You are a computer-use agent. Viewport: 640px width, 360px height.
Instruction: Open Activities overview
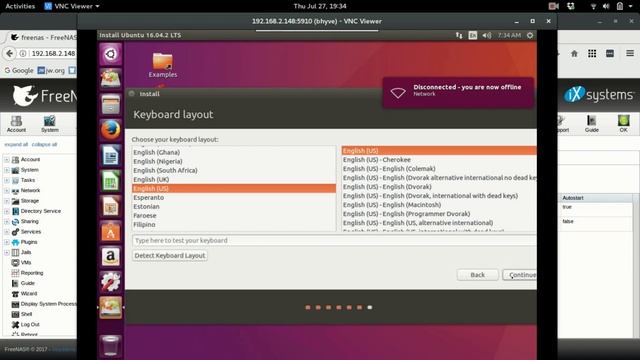[20, 6]
